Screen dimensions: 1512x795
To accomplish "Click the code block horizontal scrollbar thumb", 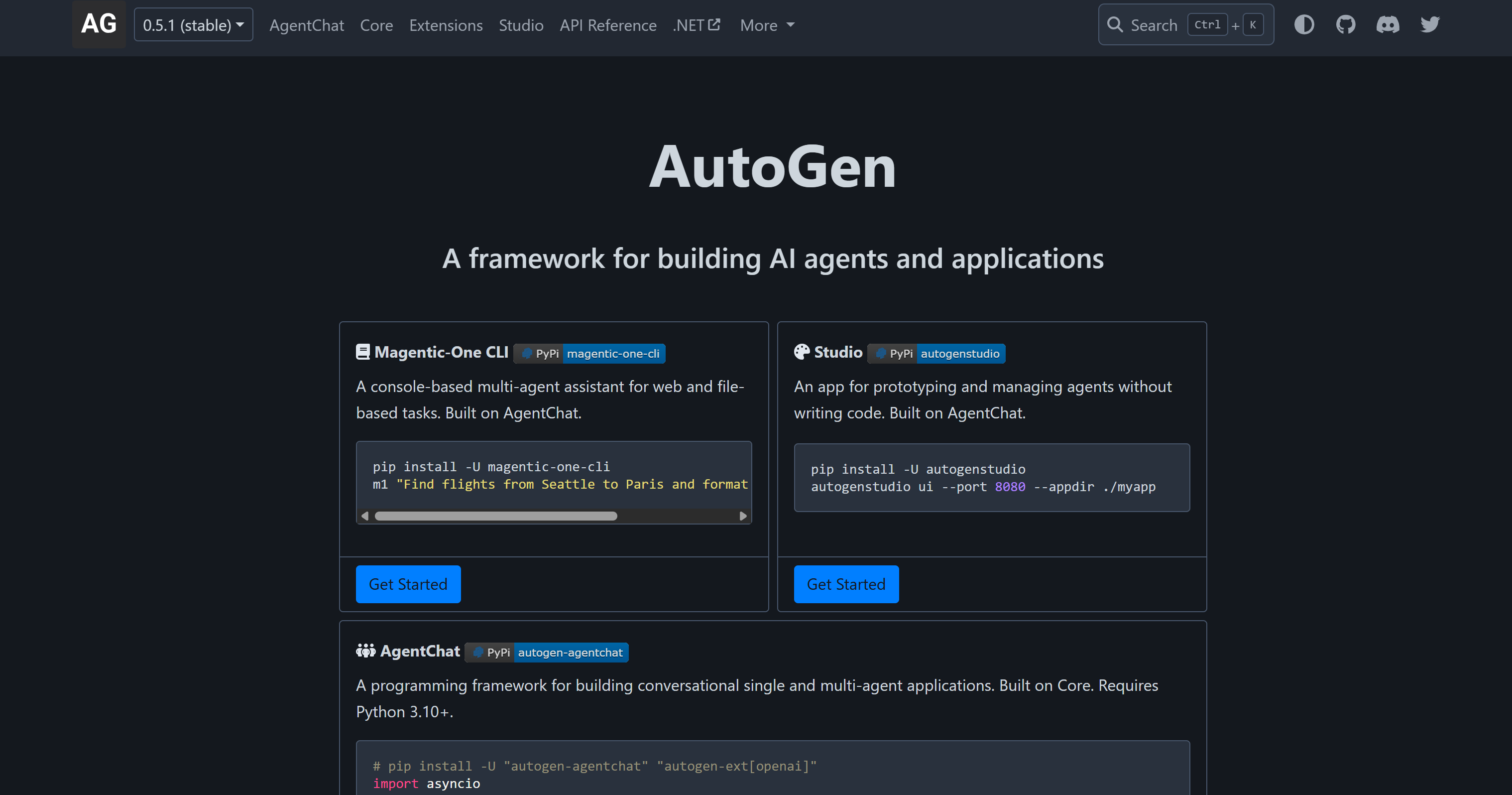I will pos(496,516).
